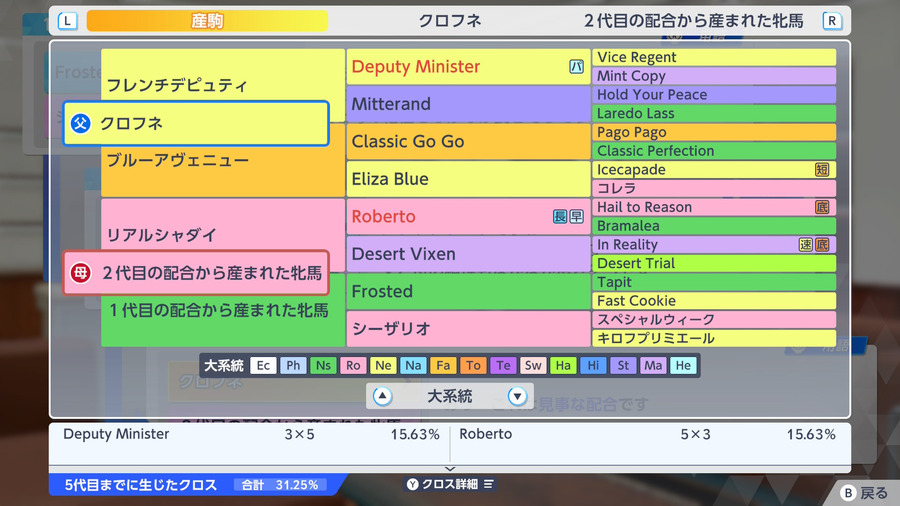Switch to previous 大系統 view with up arrow
The image size is (900, 506).
coord(383,396)
